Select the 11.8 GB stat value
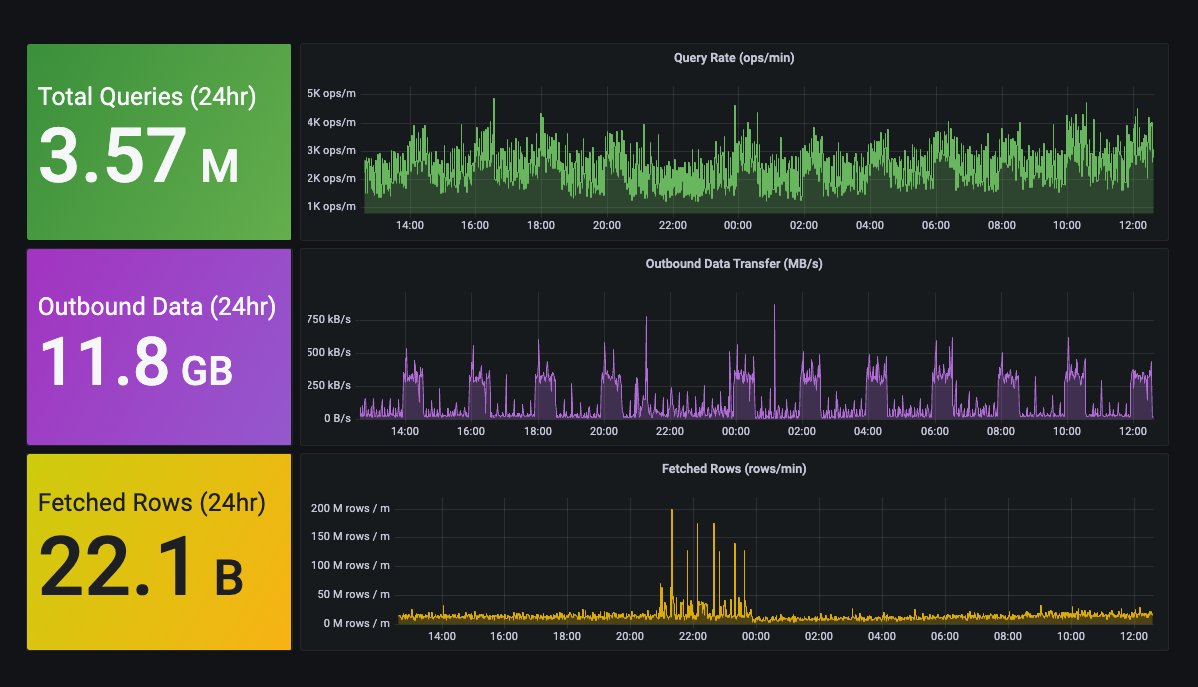 [136, 361]
